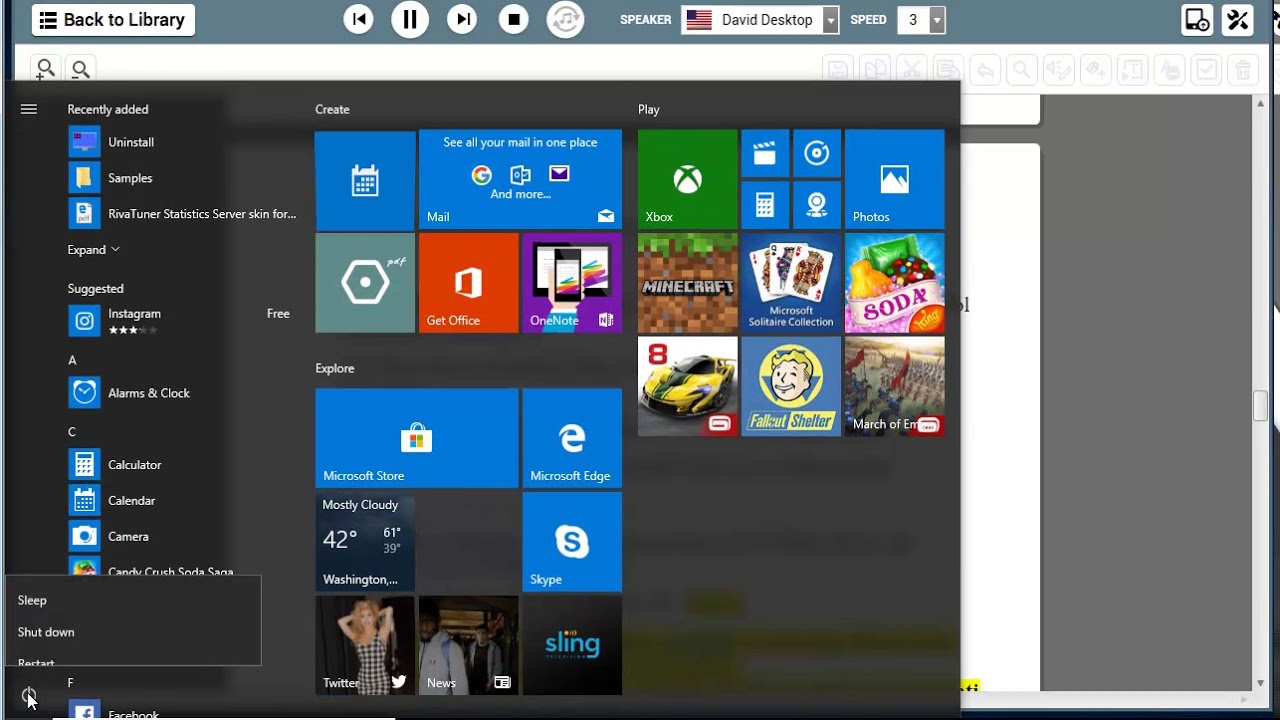Open the Asphalt 8 racing tile
The height and width of the screenshot is (720, 1280).
(688, 386)
